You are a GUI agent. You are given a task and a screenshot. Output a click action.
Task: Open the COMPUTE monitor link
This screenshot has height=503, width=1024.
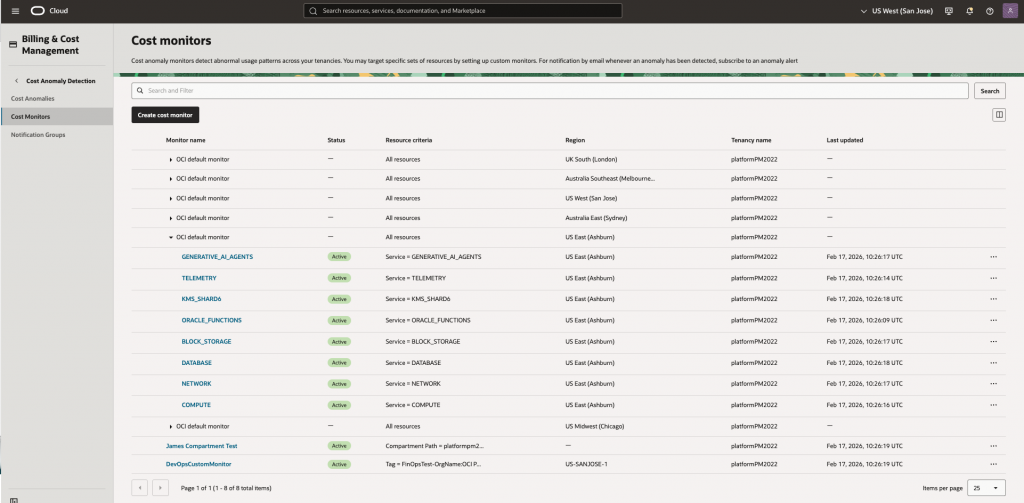196,405
